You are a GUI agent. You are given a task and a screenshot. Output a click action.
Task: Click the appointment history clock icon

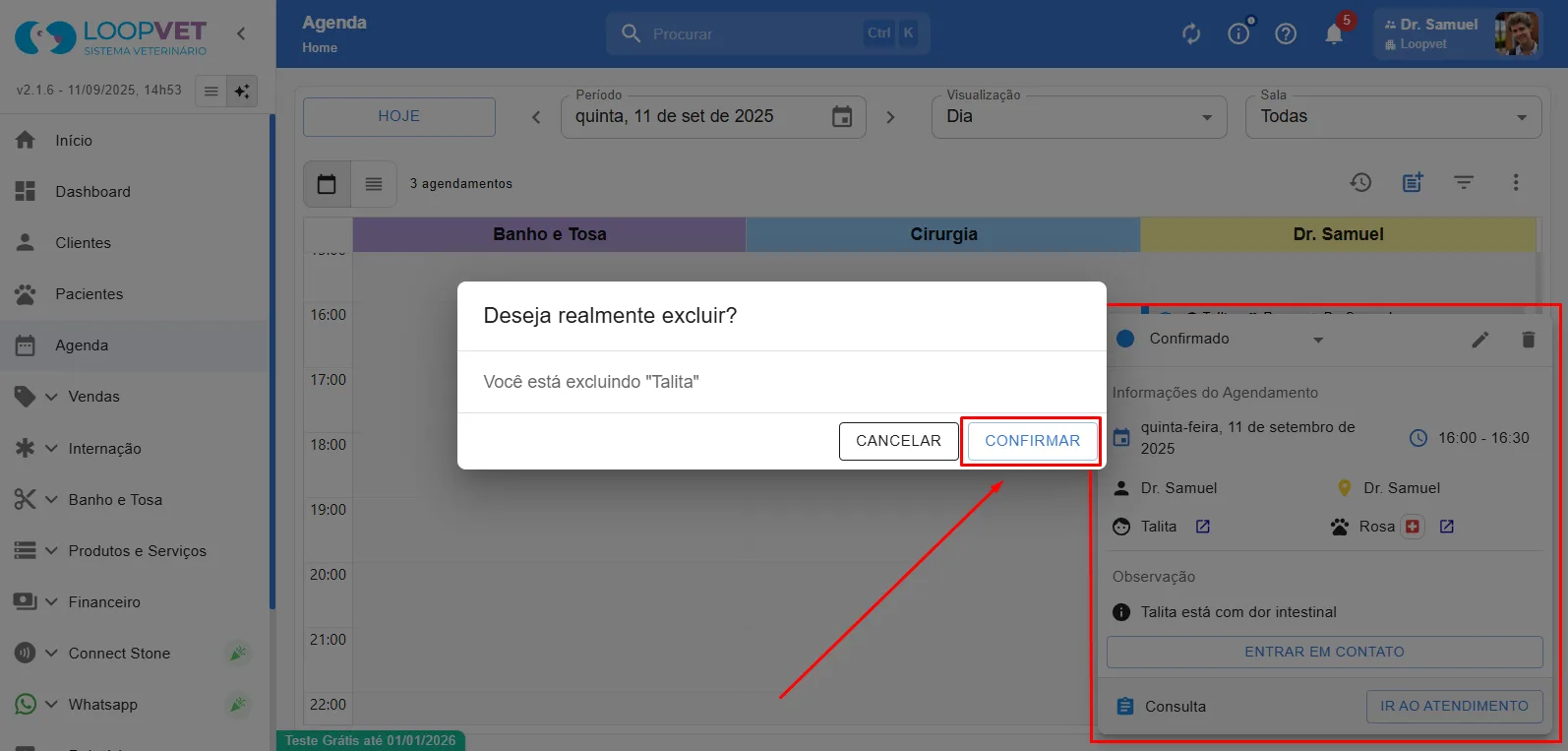[x=1360, y=182]
